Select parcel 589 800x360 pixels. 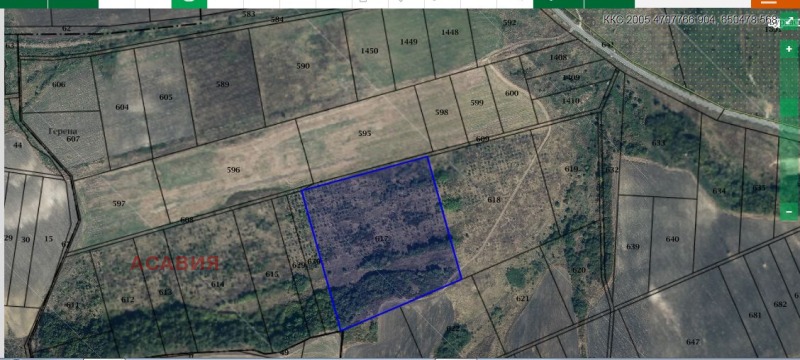click(222, 84)
